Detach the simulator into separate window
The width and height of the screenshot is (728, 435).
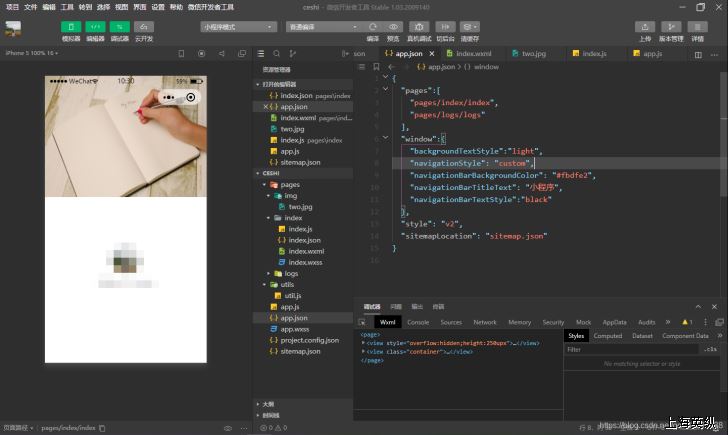242,53
